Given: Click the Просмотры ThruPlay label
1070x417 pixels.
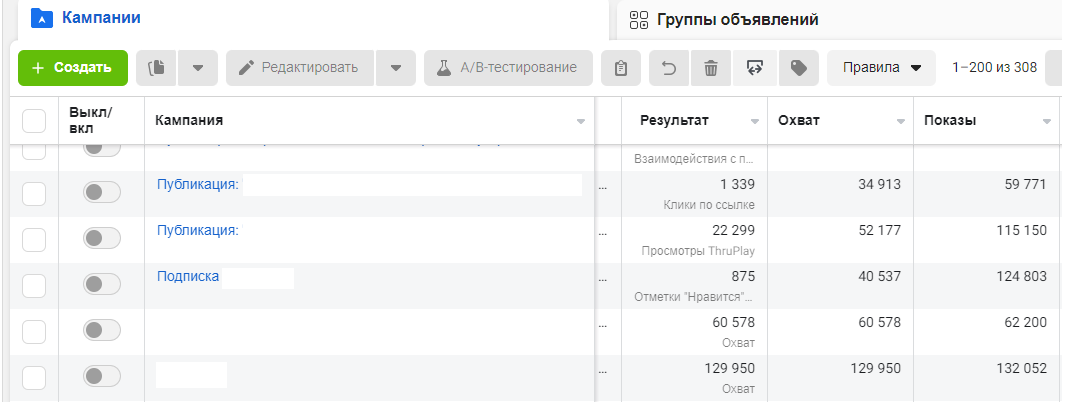Looking at the screenshot, I should click(x=698, y=251).
